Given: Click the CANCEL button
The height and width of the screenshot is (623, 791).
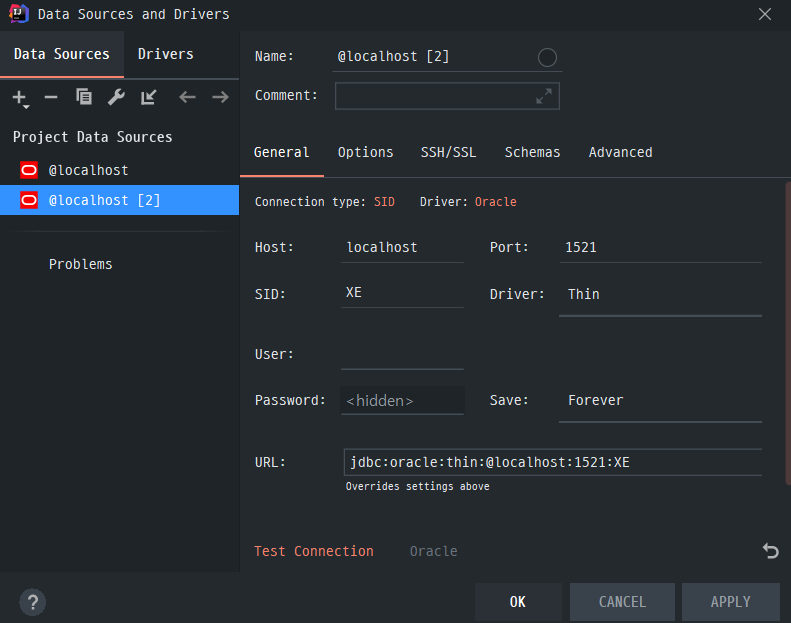Looking at the screenshot, I should (623, 602).
